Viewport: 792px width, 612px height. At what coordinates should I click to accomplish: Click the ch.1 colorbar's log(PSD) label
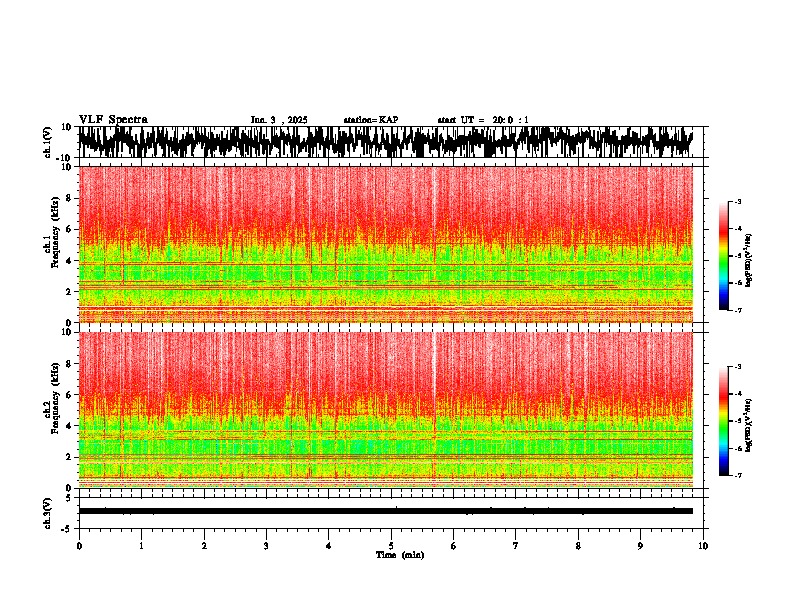[x=749, y=260]
